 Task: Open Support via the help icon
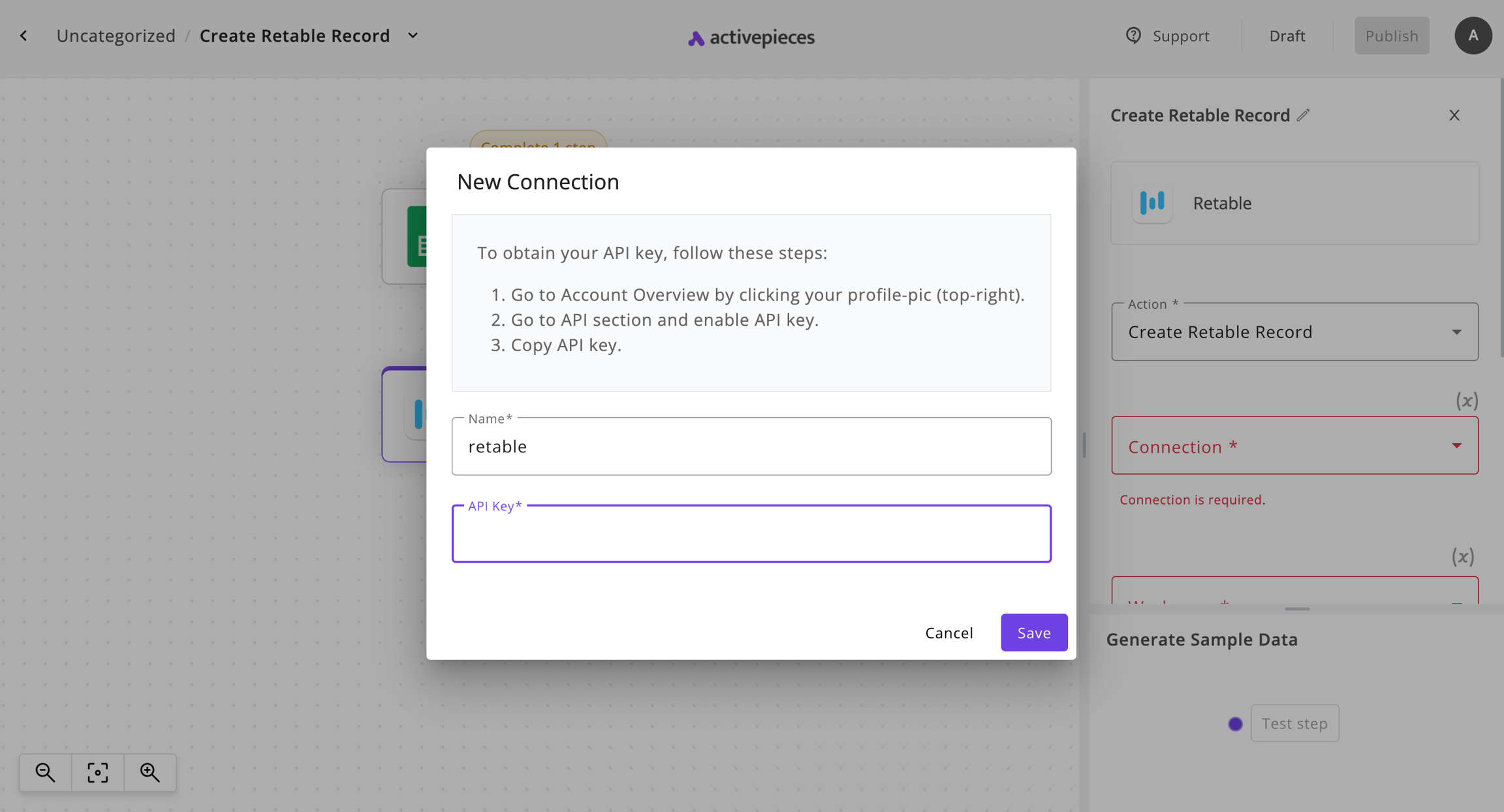coord(1134,36)
